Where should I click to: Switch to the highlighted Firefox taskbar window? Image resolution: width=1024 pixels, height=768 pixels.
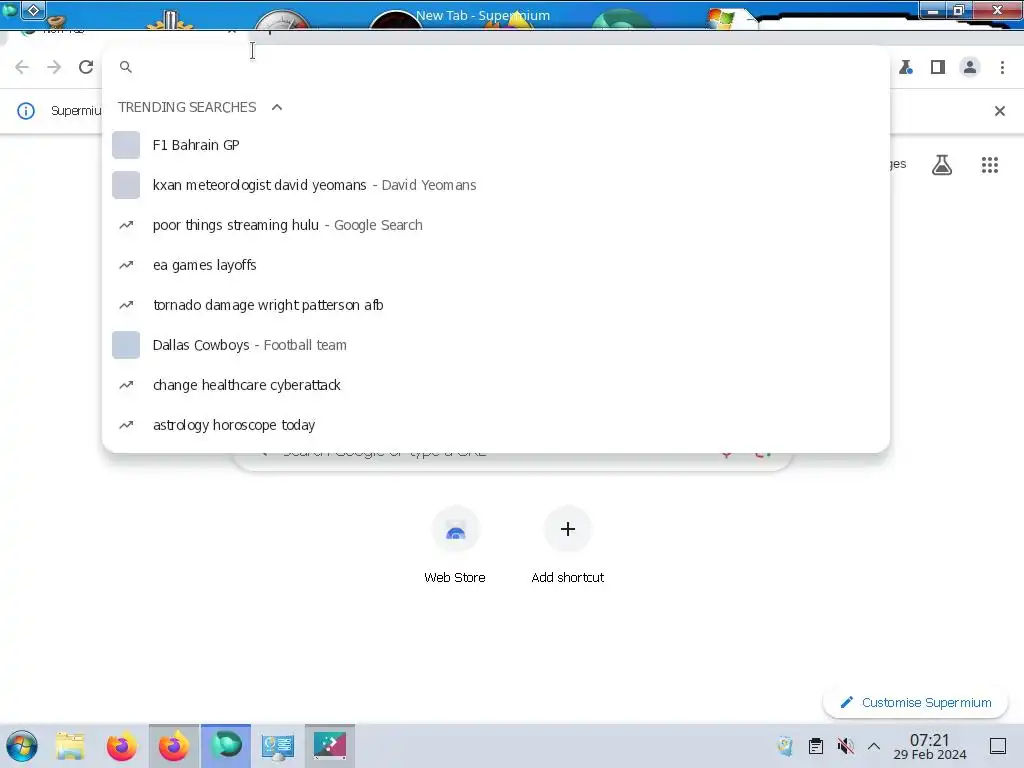(174, 746)
